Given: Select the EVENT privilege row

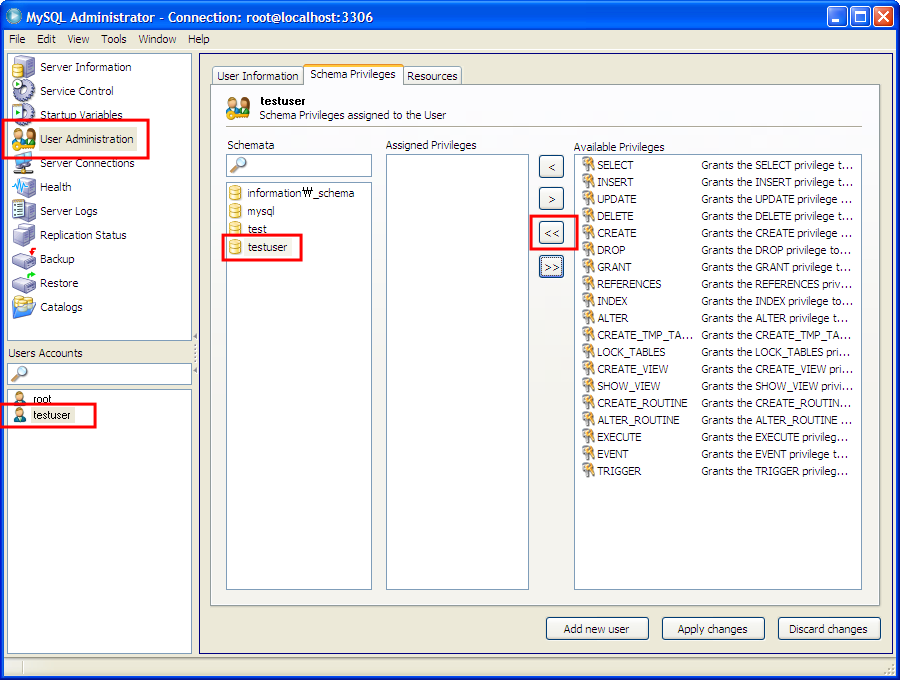Looking at the screenshot, I should coord(717,454).
